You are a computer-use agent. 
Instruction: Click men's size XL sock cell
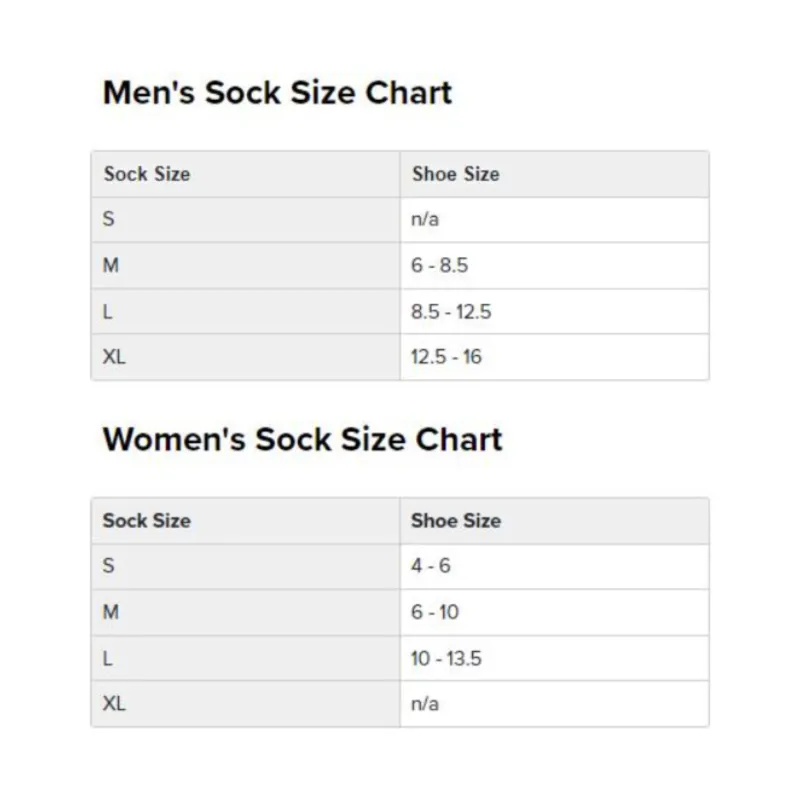[115, 357]
